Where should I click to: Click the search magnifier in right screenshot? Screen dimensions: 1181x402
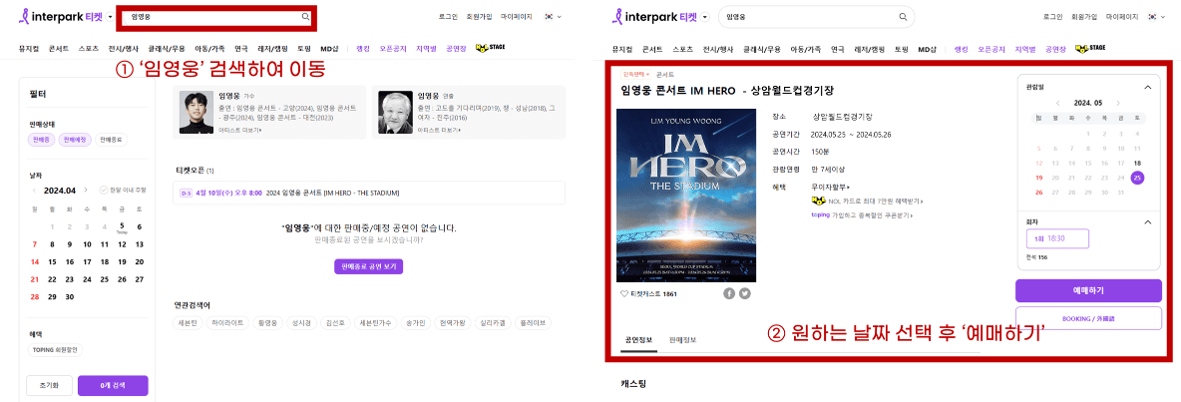tap(902, 17)
